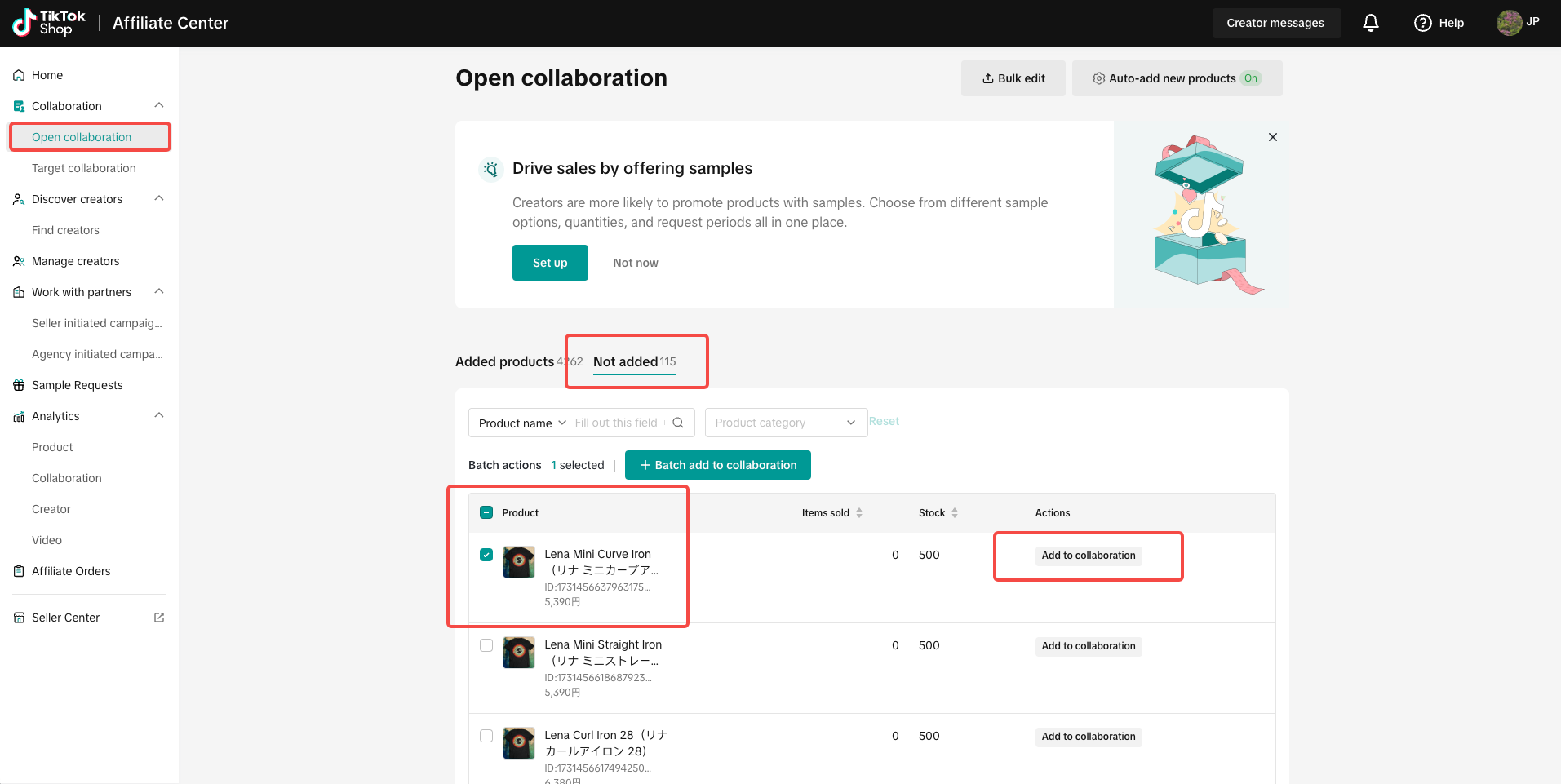Click the Manage creators icon
This screenshot has width=1561, height=784.
point(19,261)
